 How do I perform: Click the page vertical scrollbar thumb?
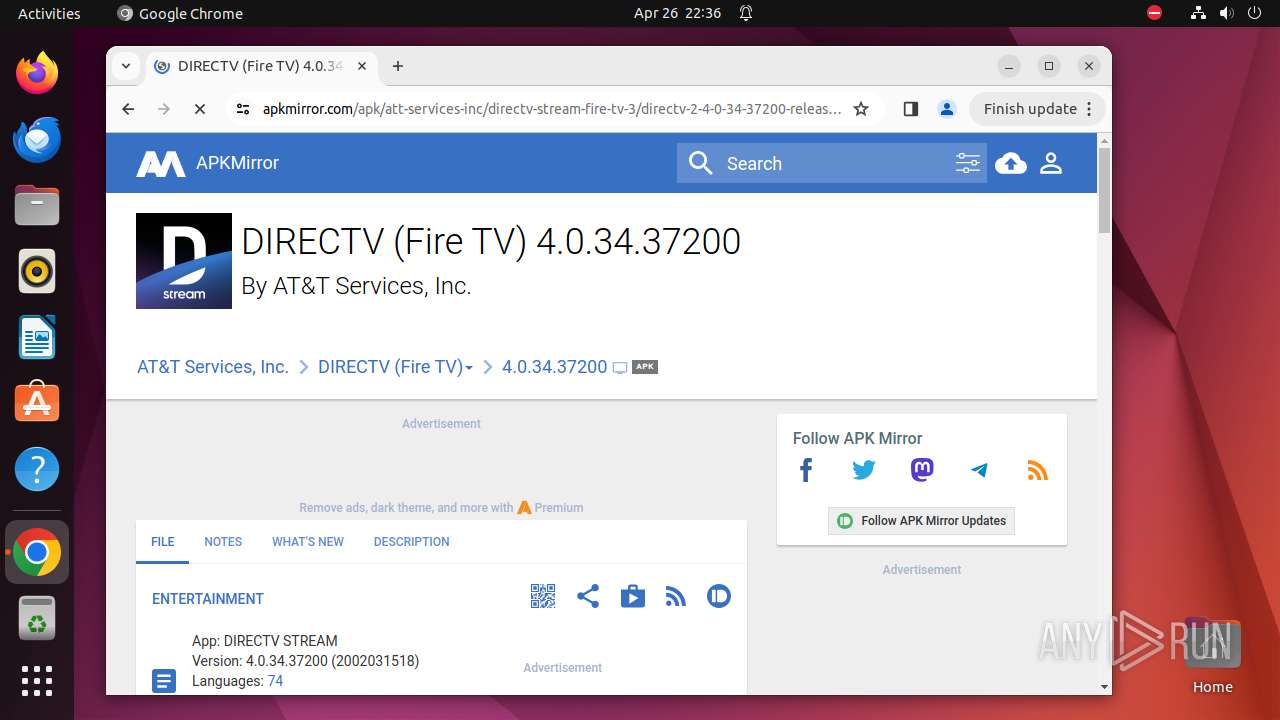tap(1104, 190)
